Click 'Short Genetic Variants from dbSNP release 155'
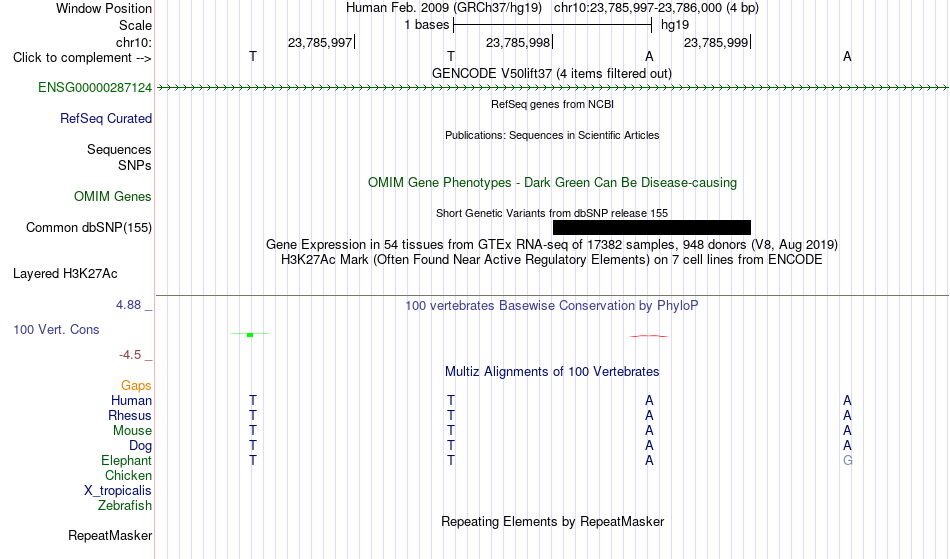The width and height of the screenshot is (950, 559). coord(552,213)
